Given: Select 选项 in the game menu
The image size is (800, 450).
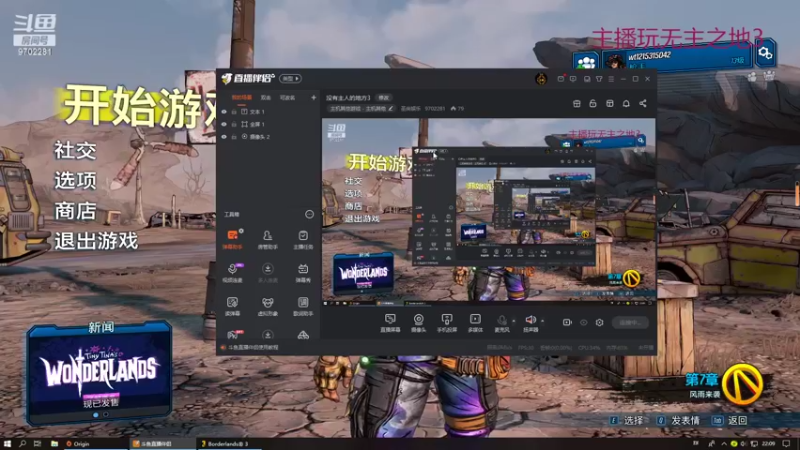Looking at the screenshot, I should (x=75, y=181).
